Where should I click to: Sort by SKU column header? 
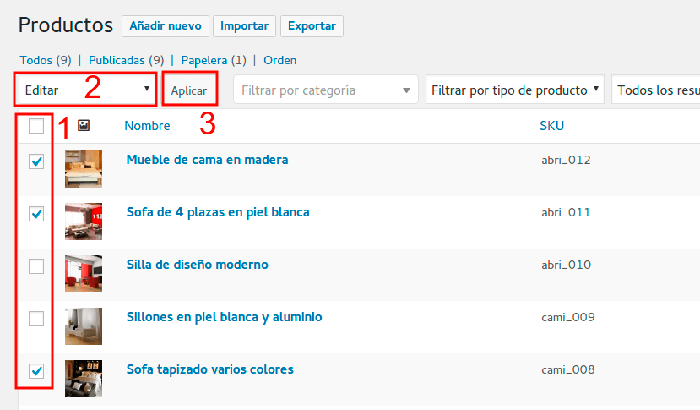551,126
